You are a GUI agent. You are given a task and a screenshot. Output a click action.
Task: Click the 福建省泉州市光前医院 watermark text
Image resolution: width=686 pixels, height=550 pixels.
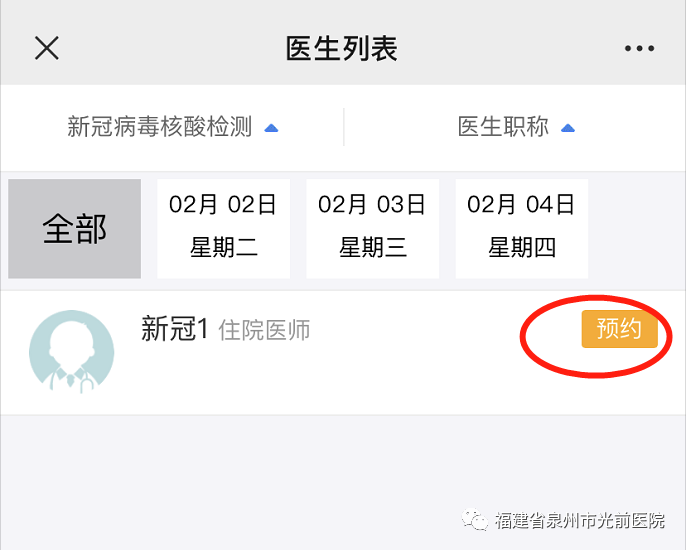[x=580, y=521]
